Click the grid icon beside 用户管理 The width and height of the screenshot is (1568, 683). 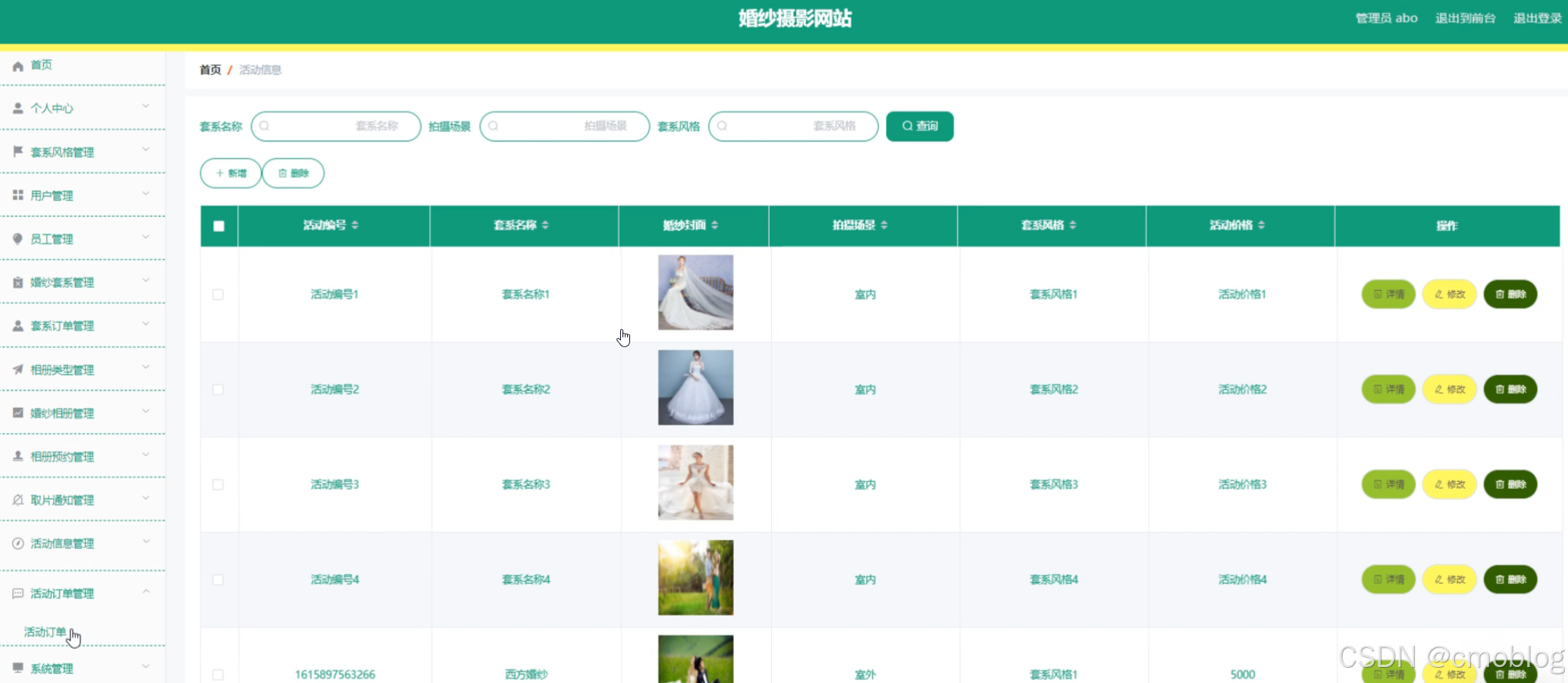[x=18, y=195]
